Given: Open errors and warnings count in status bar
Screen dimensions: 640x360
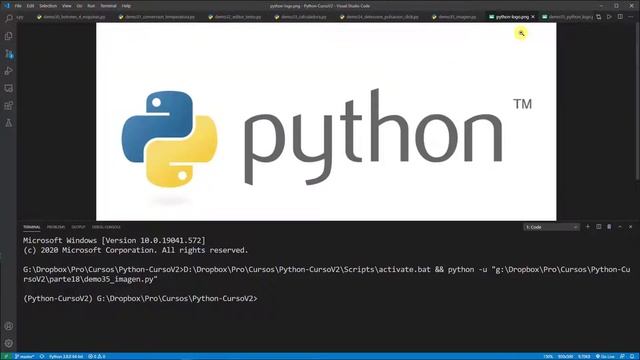Looking at the screenshot, I should pyautogui.click(x=97, y=356).
